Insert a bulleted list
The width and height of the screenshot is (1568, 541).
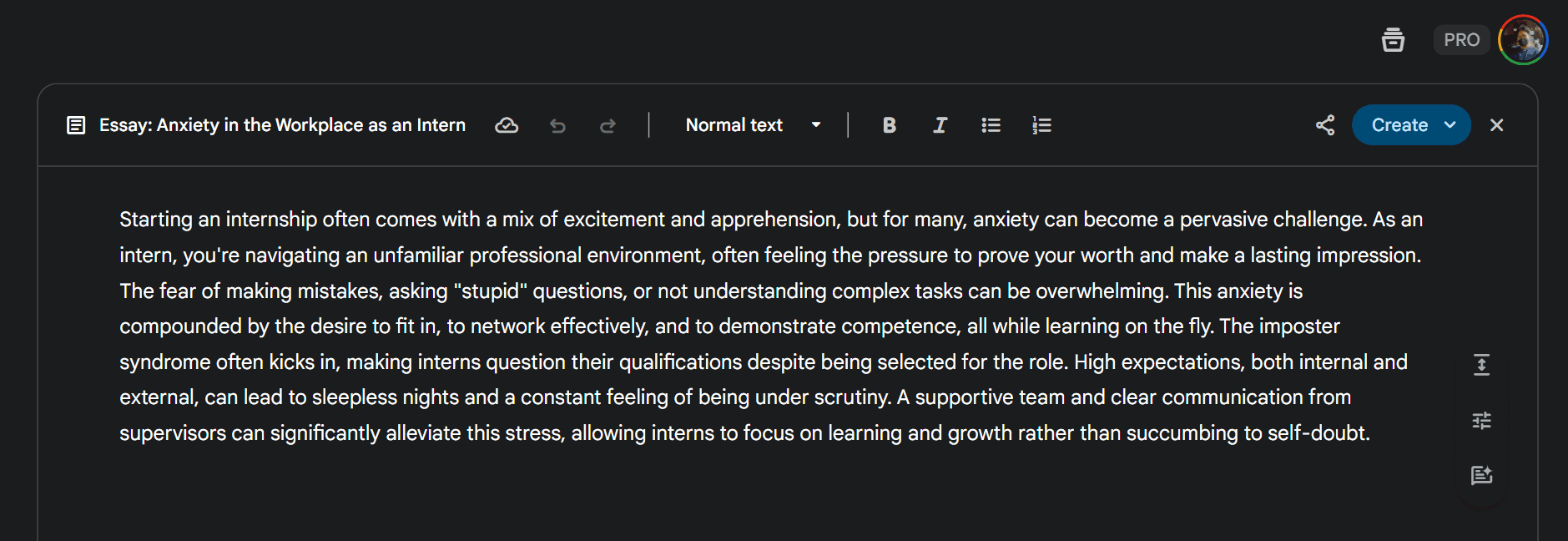point(991,125)
